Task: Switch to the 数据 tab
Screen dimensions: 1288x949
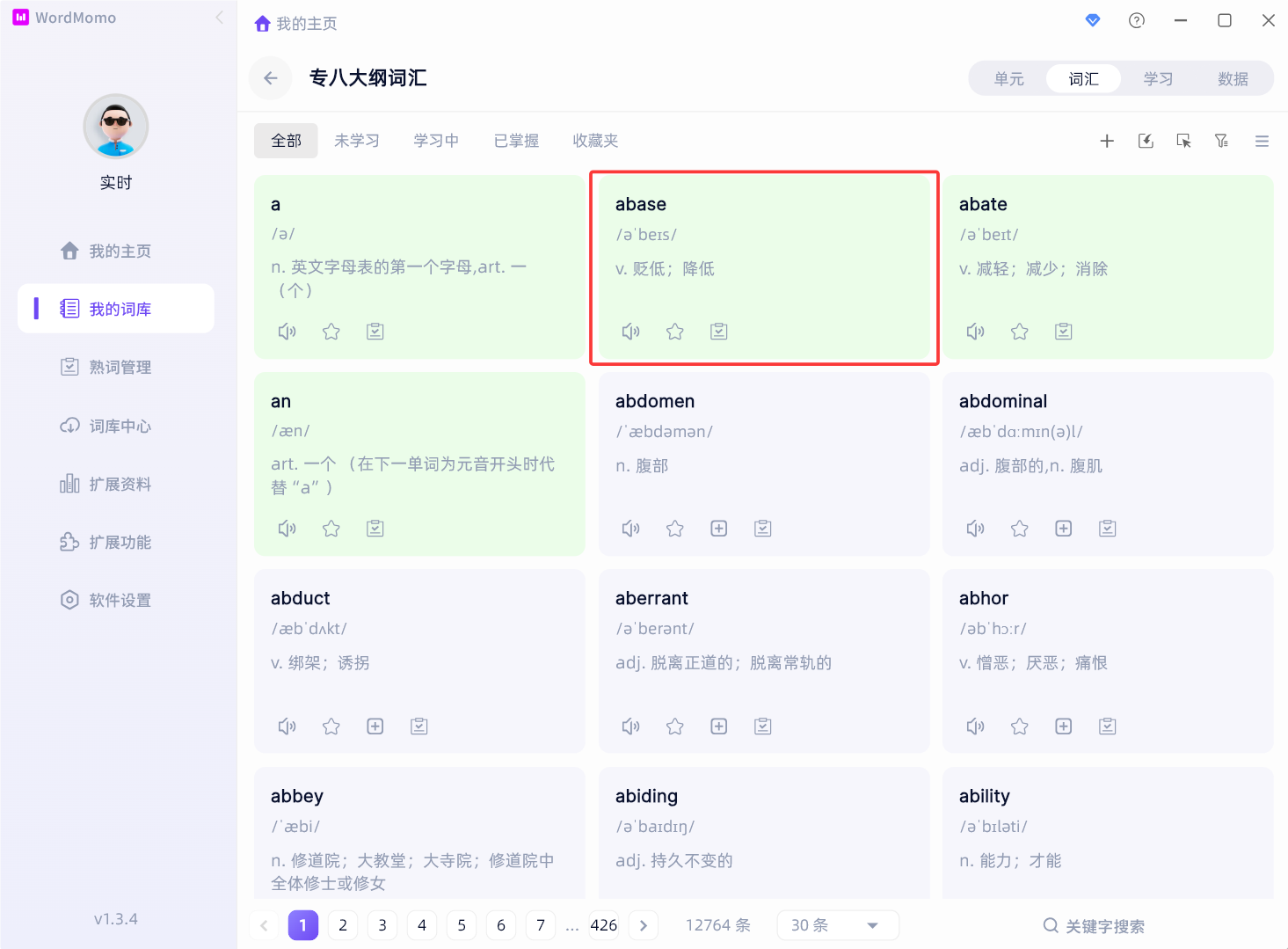Action: (1233, 79)
